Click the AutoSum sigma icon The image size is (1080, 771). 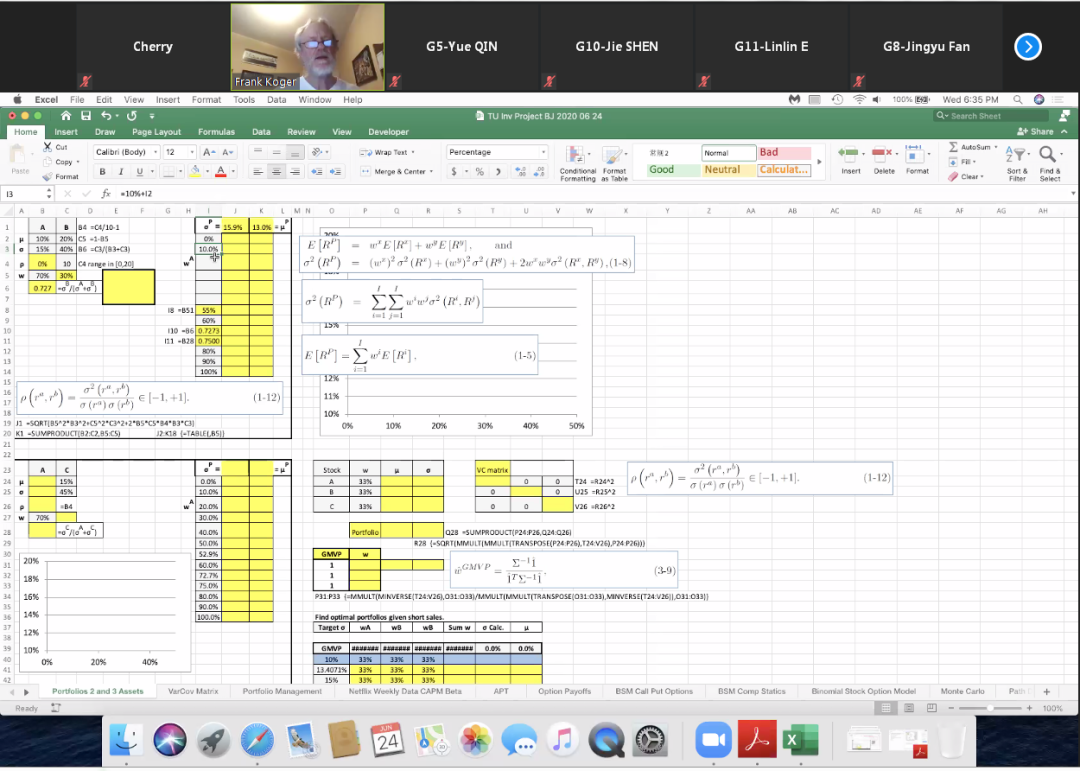coord(954,147)
